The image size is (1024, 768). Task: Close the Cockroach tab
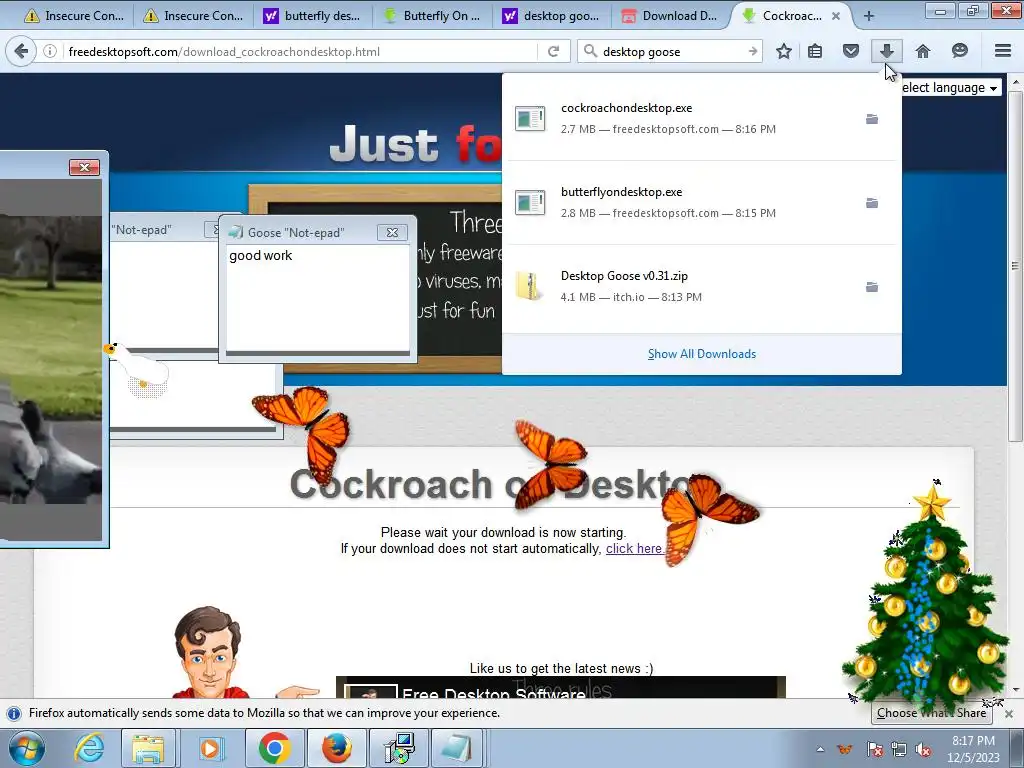[x=836, y=16]
